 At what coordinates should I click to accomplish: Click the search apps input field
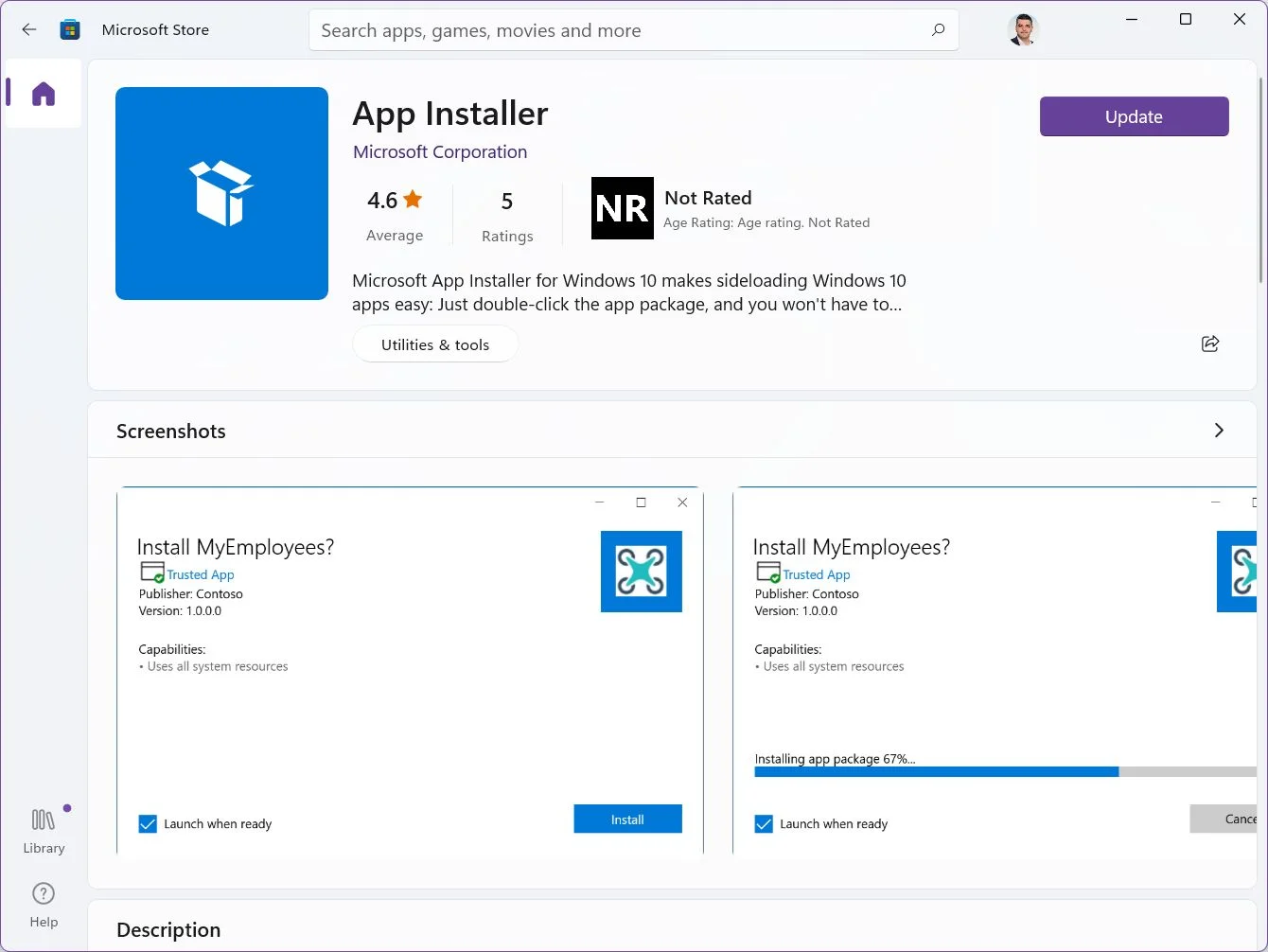pos(634,30)
